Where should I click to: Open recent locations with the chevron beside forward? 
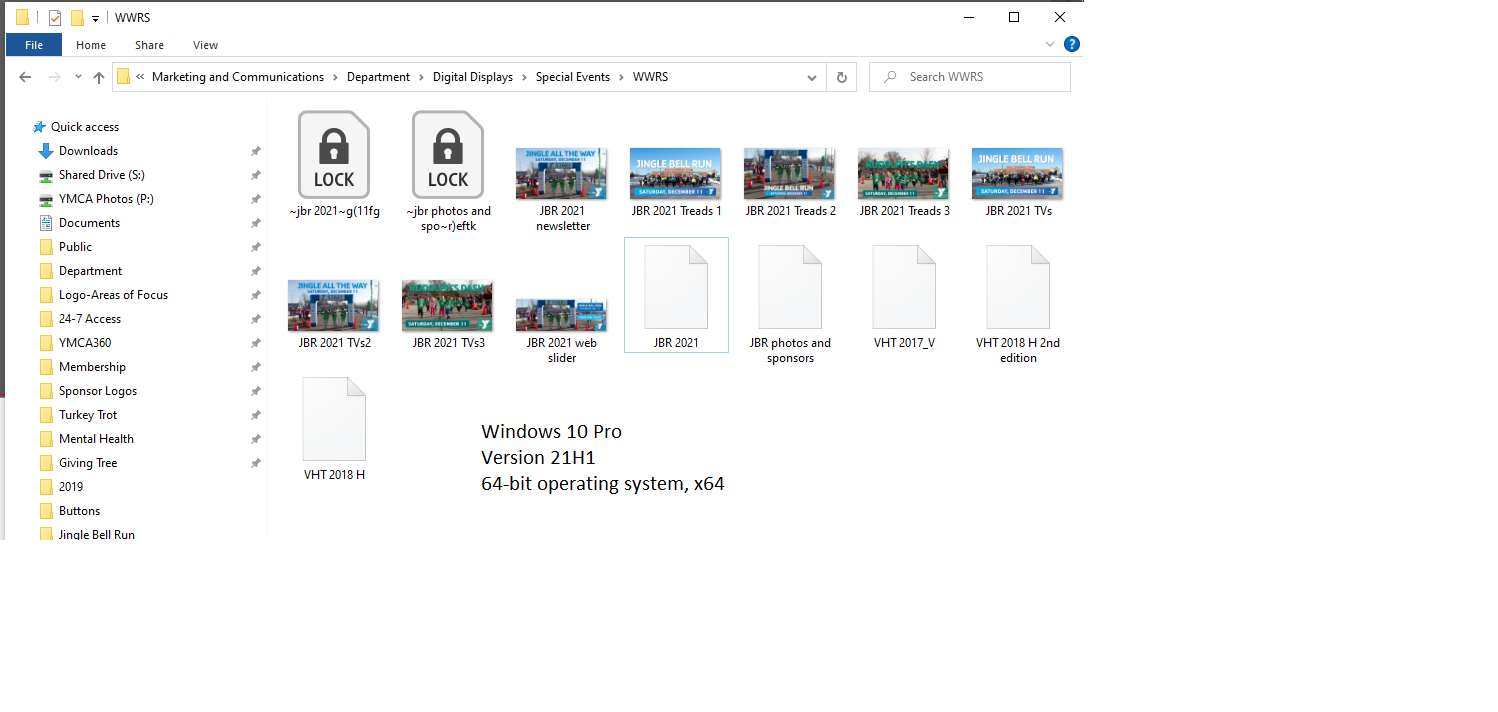(x=78, y=76)
